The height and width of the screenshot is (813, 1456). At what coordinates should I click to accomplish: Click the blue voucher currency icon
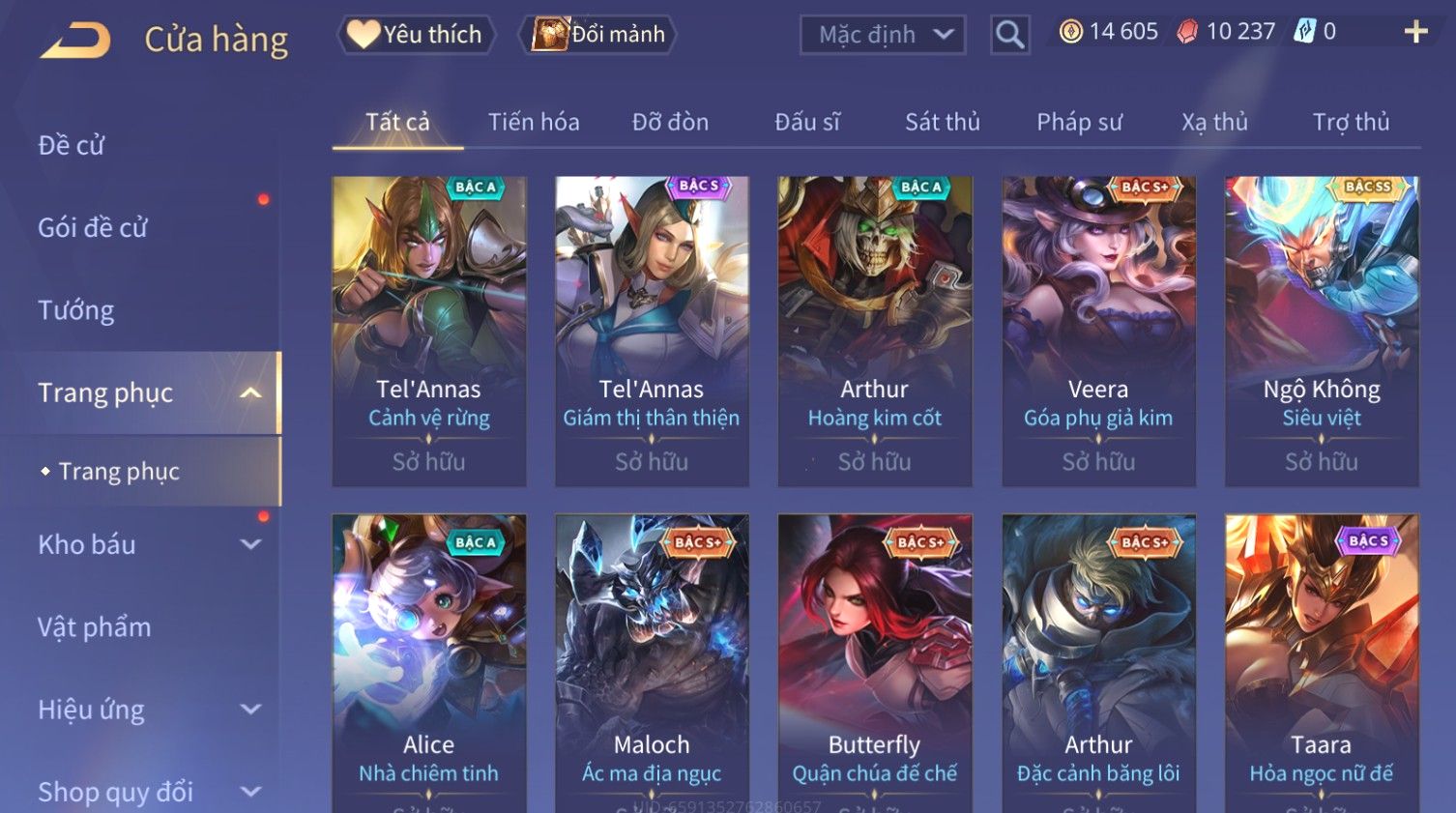coord(1305,32)
